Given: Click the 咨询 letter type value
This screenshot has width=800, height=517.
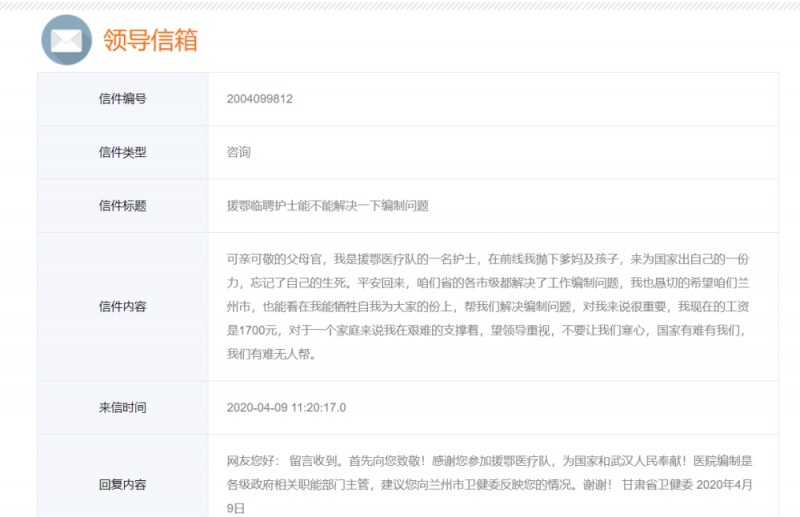Looking at the screenshot, I should [238, 153].
